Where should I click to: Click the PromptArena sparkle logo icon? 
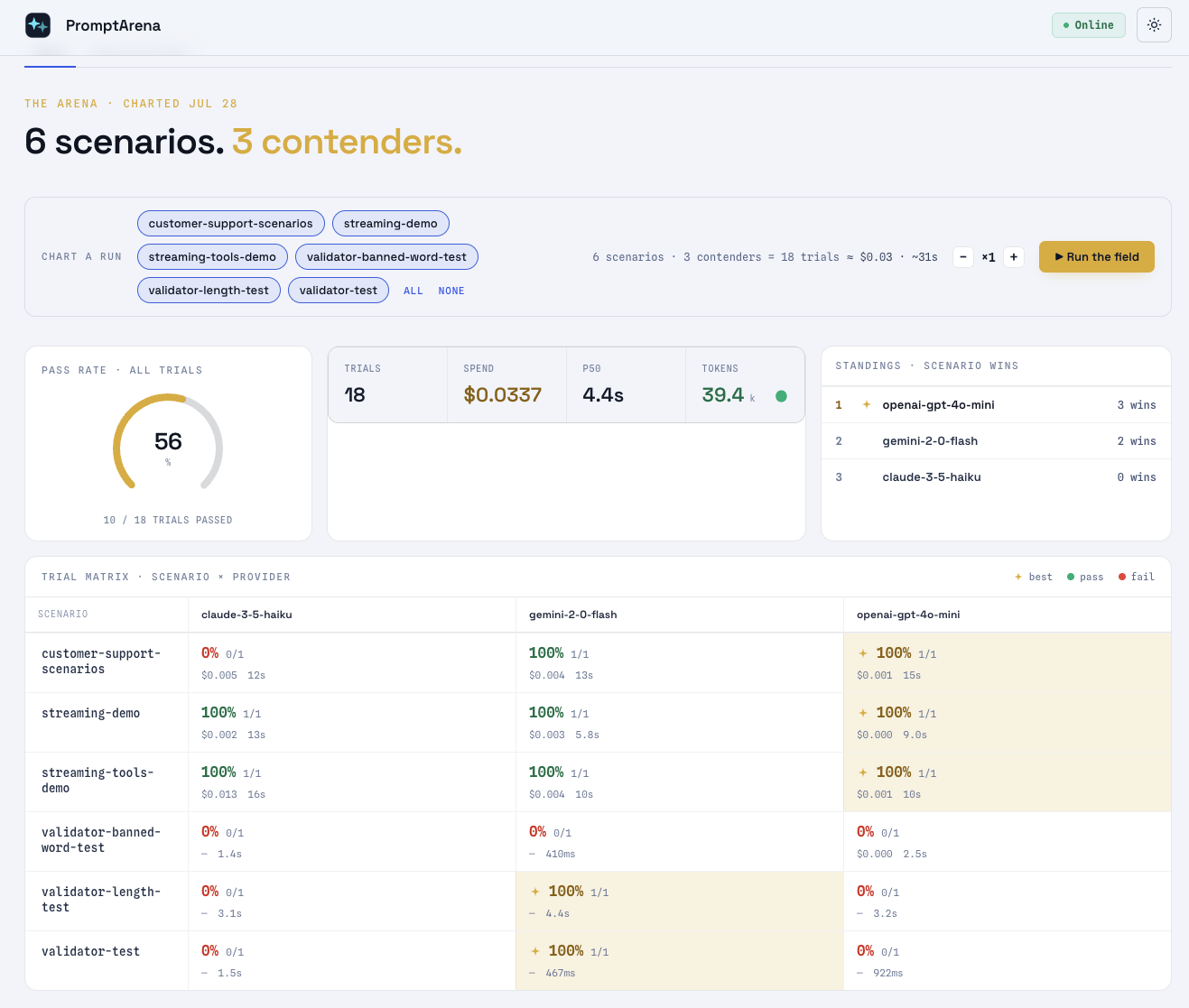pos(38,25)
